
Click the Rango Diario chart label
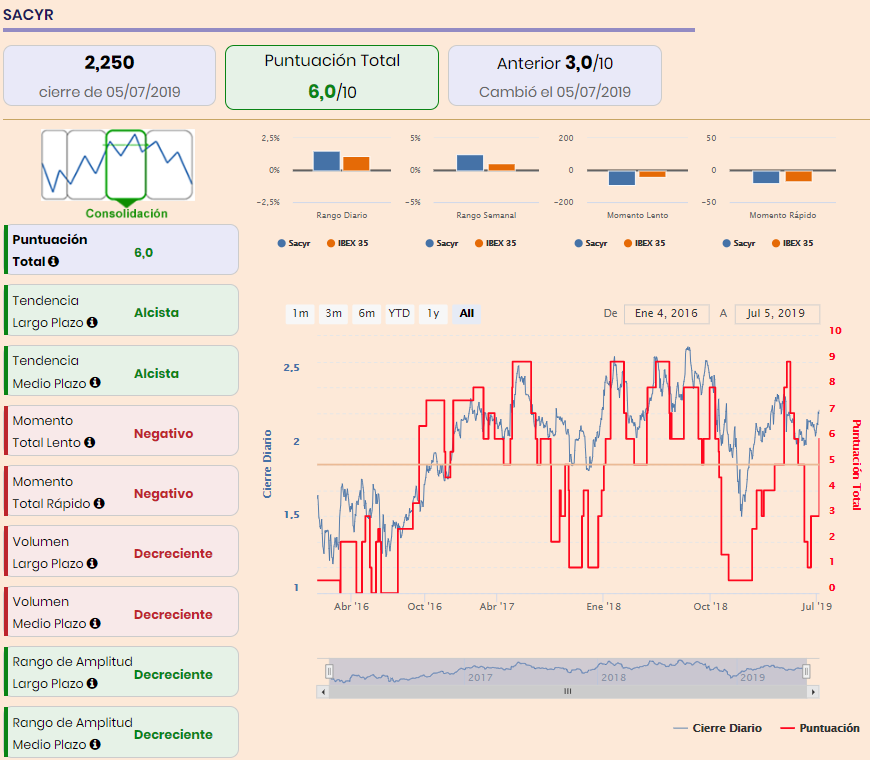pos(342,215)
